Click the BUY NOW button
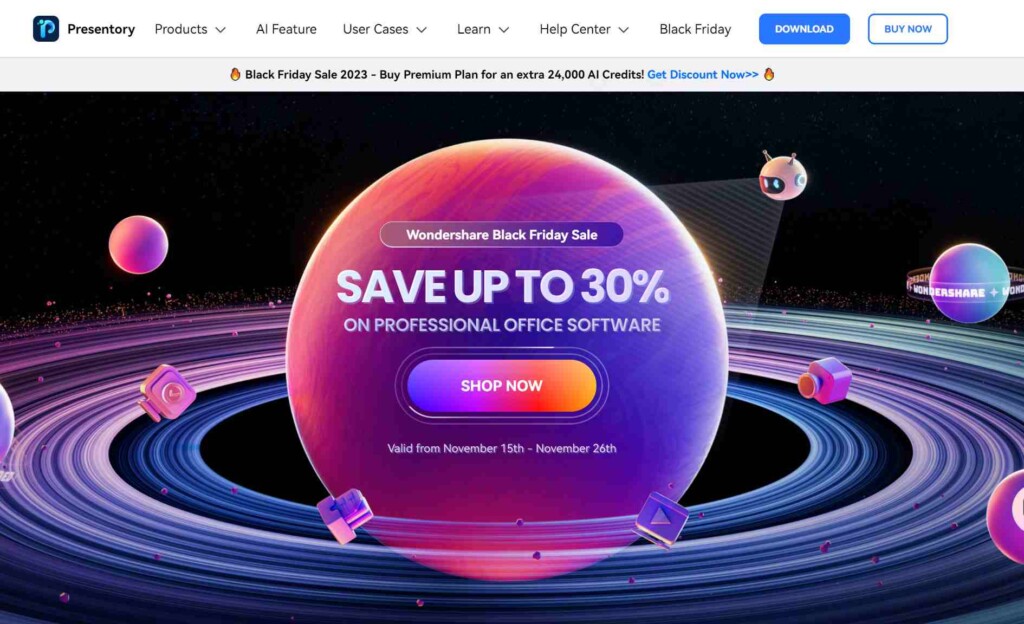This screenshot has height=624, width=1024. [908, 29]
